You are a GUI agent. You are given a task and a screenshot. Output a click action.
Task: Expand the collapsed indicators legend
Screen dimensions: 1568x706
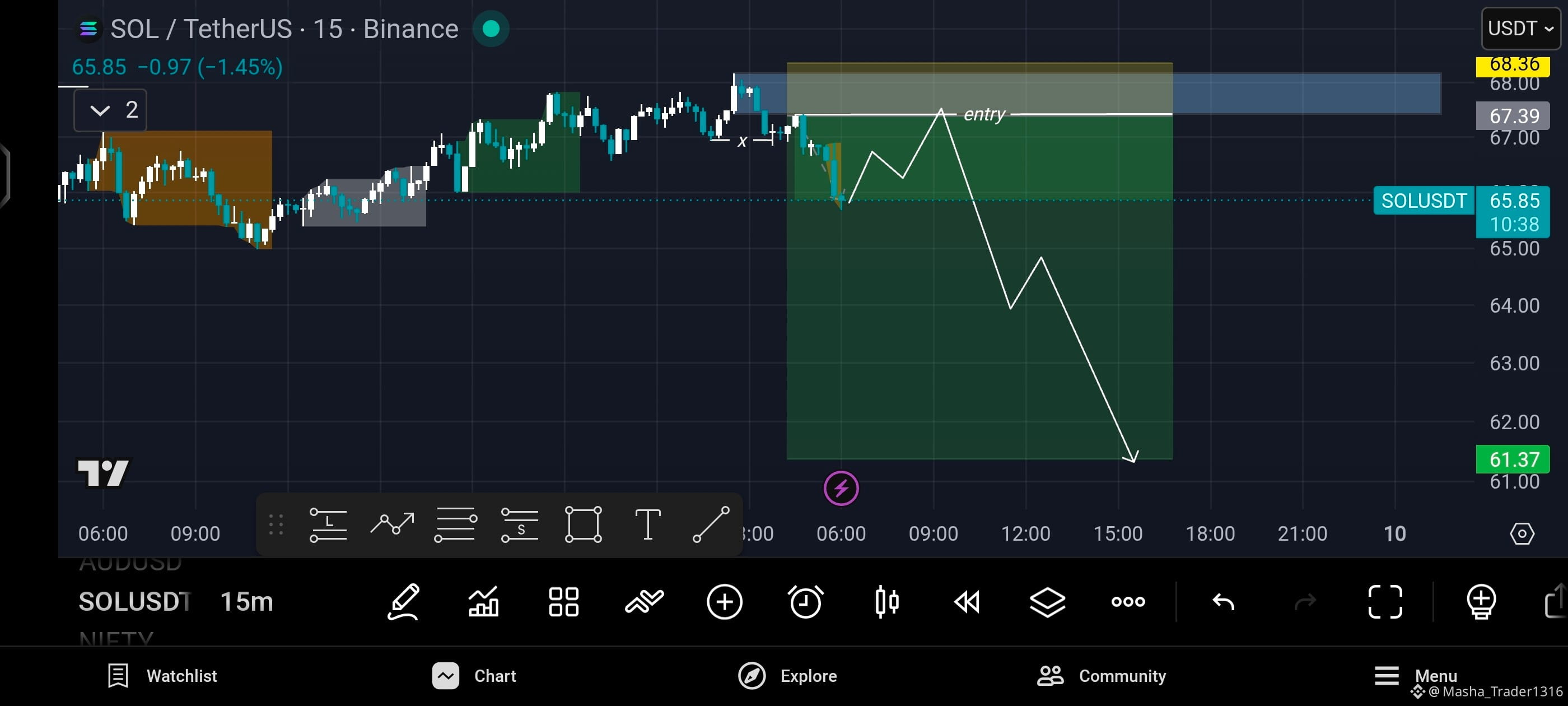click(110, 110)
